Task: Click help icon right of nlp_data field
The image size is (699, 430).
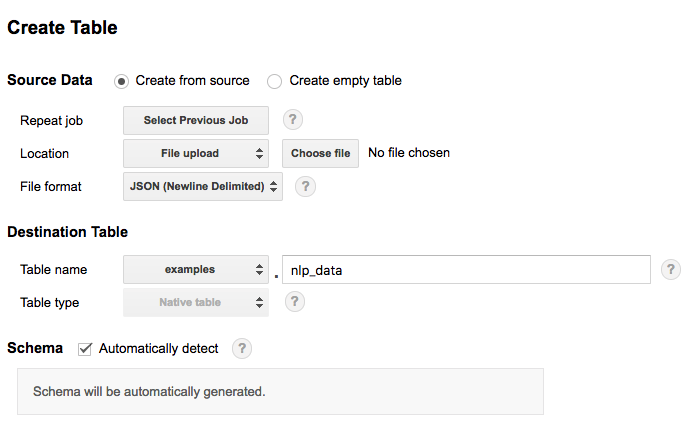Action: (671, 269)
